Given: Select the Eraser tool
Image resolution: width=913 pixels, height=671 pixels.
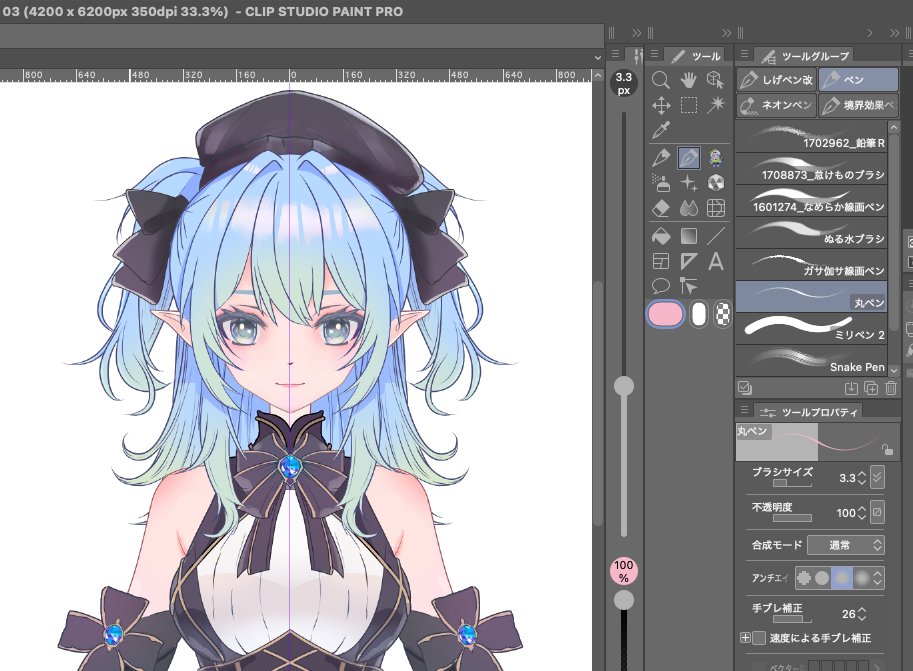Looking at the screenshot, I should [x=660, y=208].
